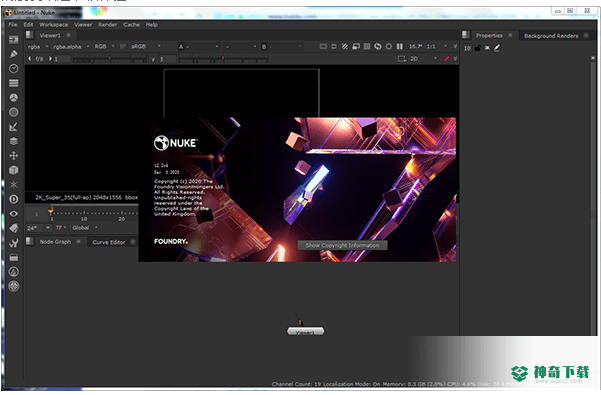Click the Properties pane content menu icon

(x=466, y=35)
